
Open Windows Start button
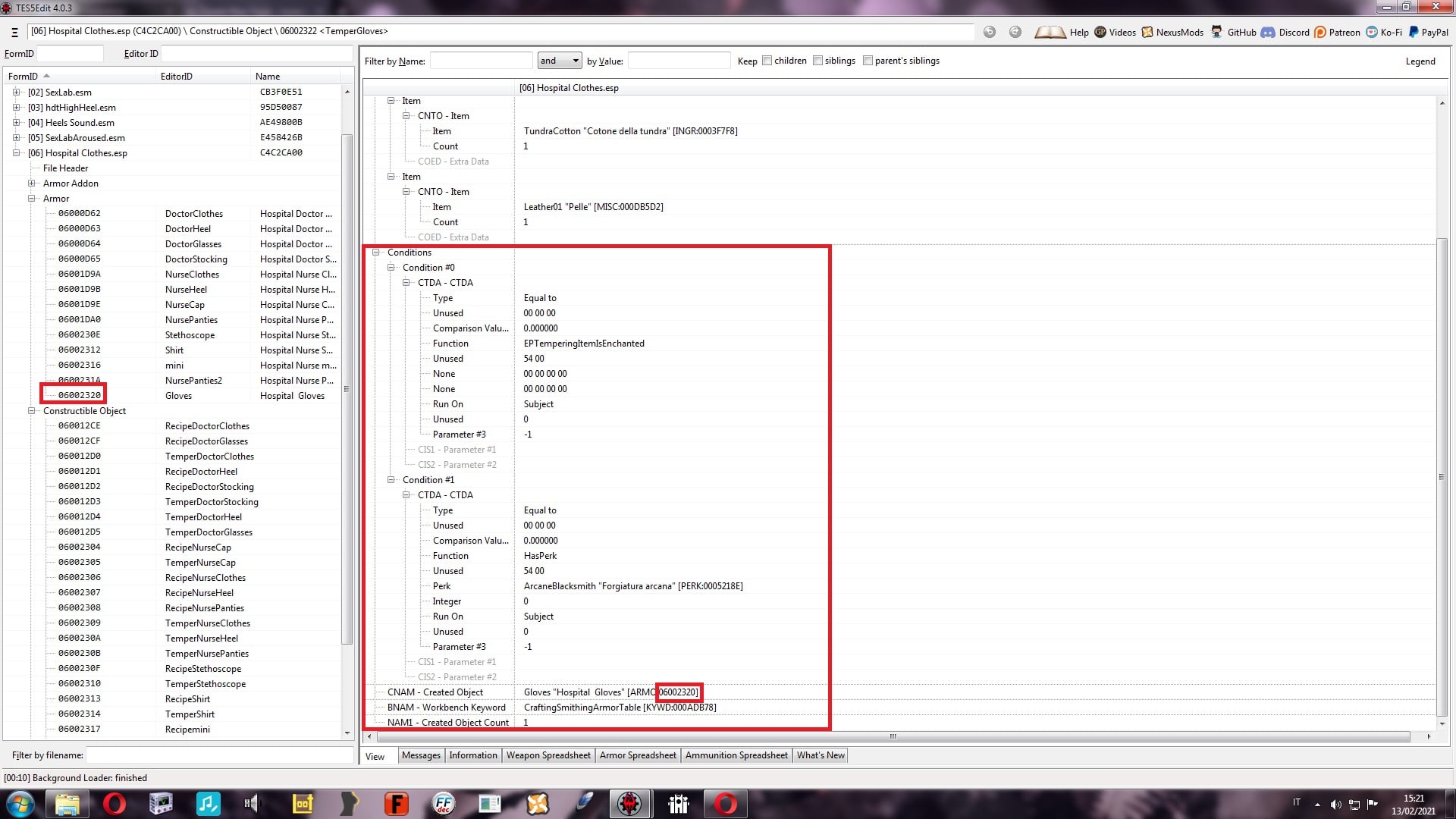point(20,804)
